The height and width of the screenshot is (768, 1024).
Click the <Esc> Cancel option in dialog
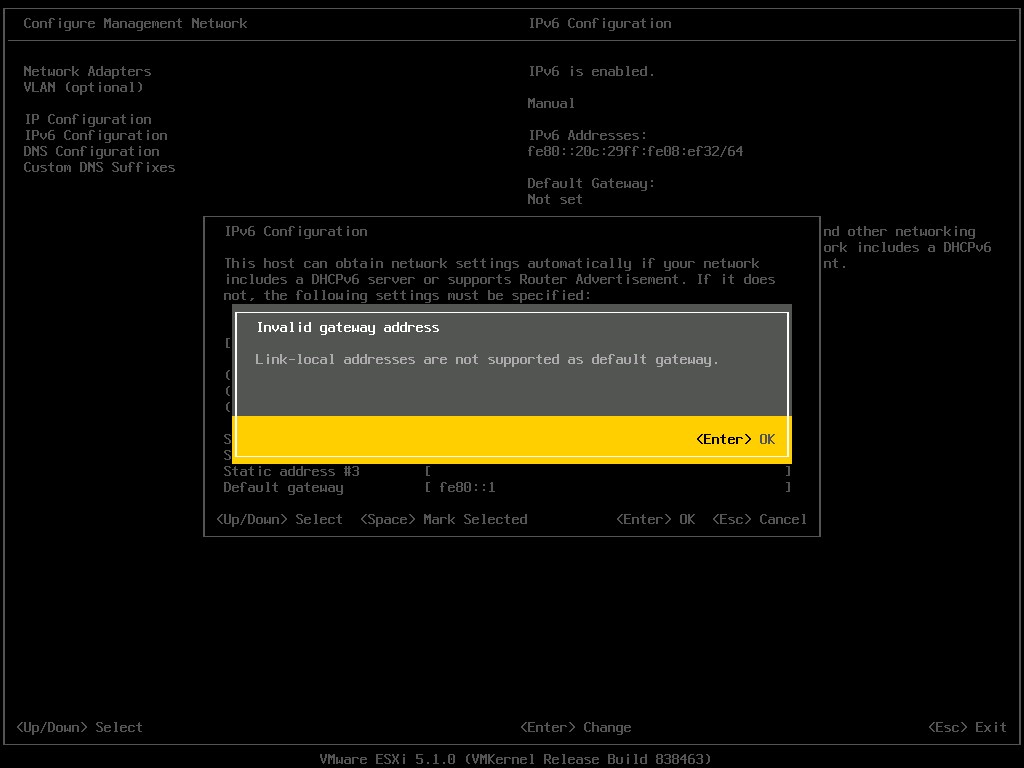(758, 519)
